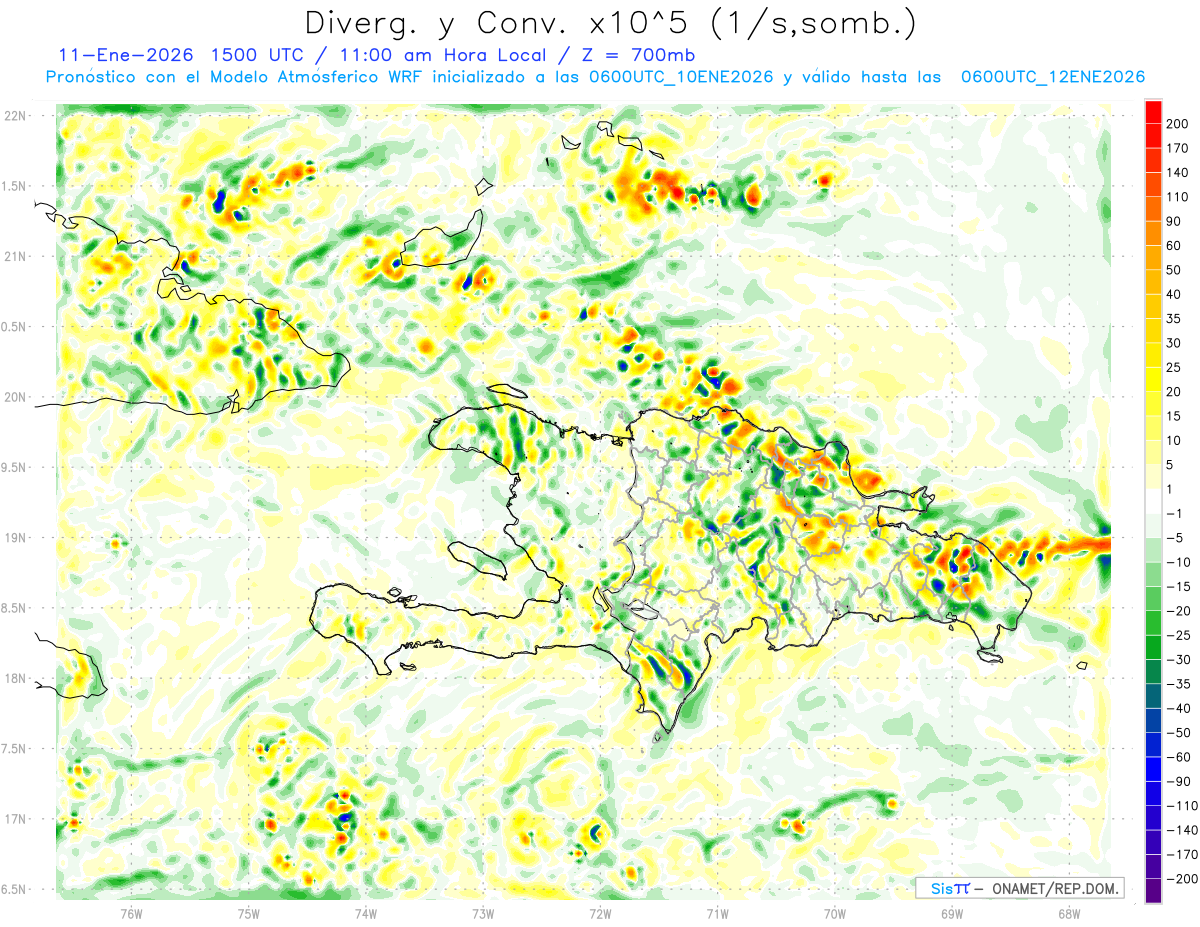Click the chart title "Diverg. y Conv. x10^5"
The width and height of the screenshot is (1200, 927).
click(503, 22)
